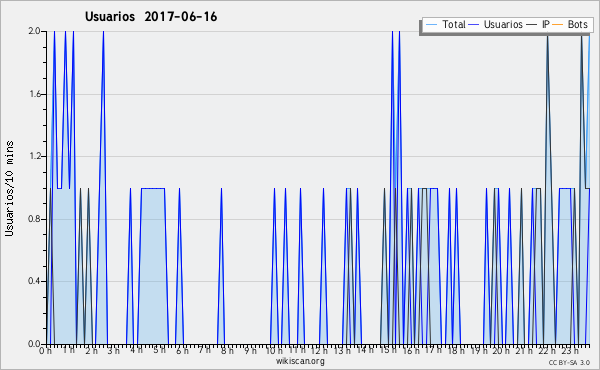Click the 17 h x-axis label

click(x=433, y=350)
